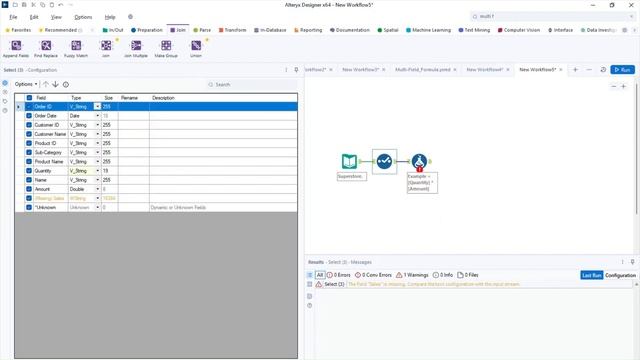Filter results to 0 Errors

338,275
